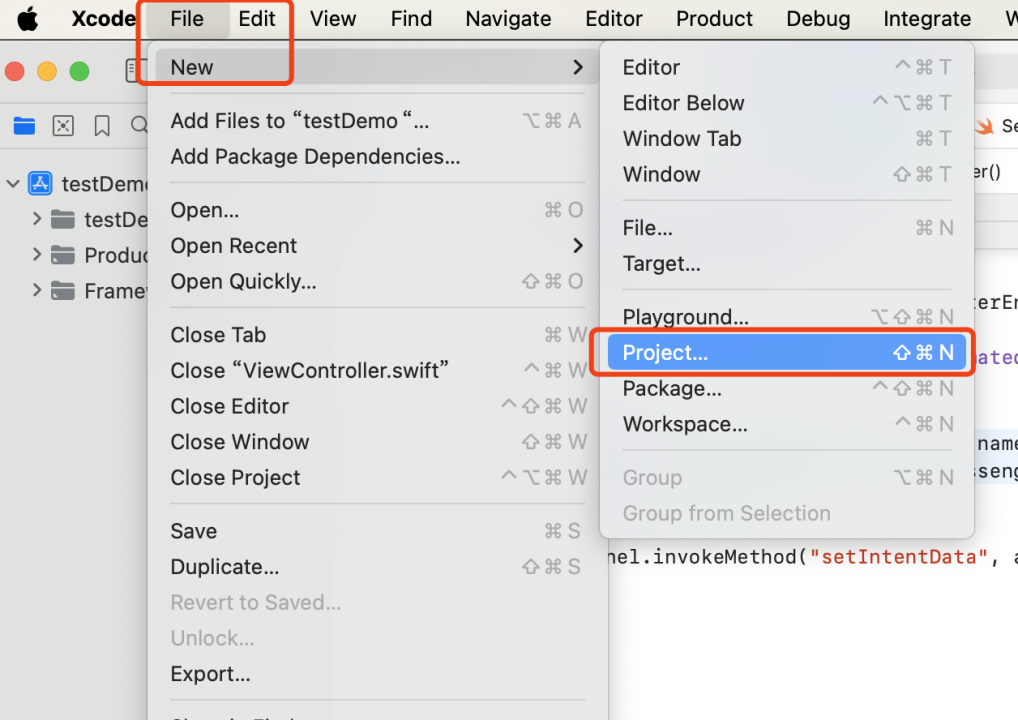Choose Duplicate…

pos(375,567)
